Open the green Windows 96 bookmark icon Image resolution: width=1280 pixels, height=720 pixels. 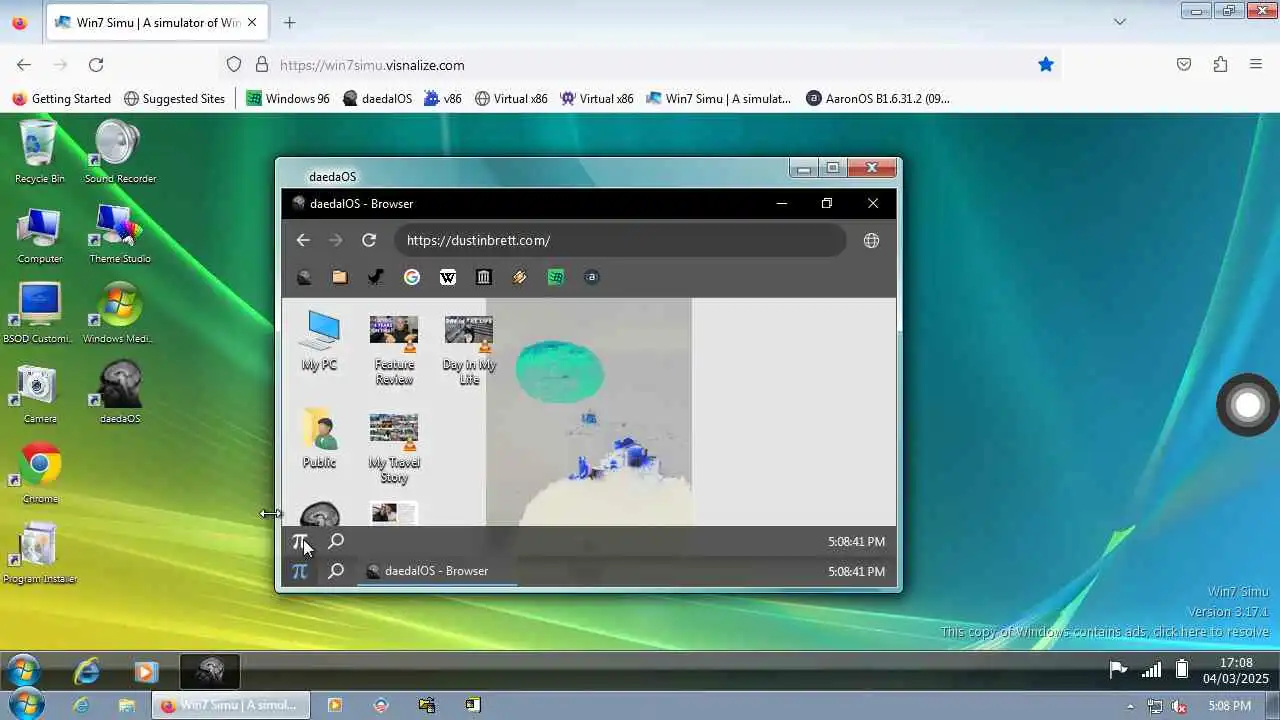pos(556,277)
